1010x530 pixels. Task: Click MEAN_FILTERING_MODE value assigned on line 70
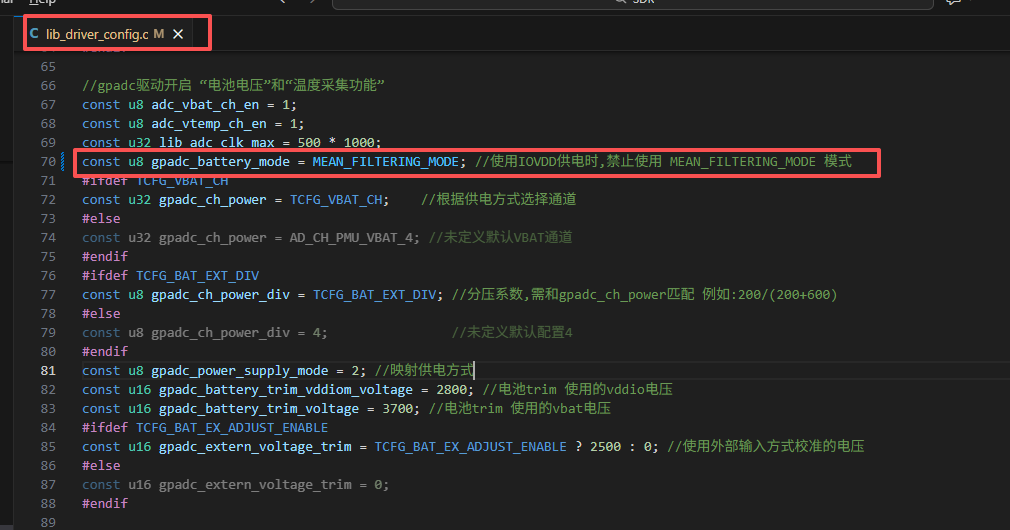[x=386, y=162]
